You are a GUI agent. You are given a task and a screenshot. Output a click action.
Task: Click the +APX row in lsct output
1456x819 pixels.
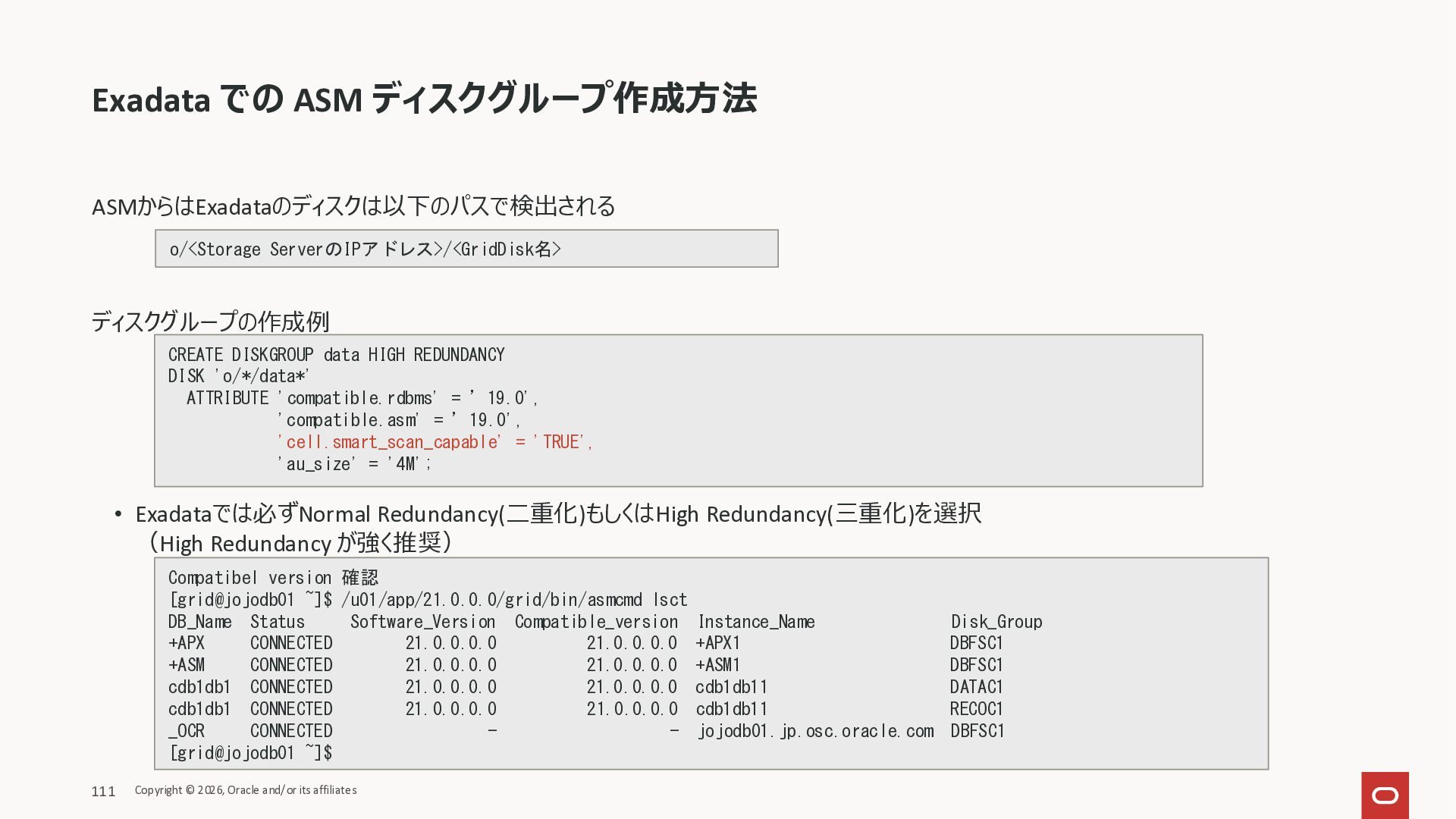[x=187, y=643]
